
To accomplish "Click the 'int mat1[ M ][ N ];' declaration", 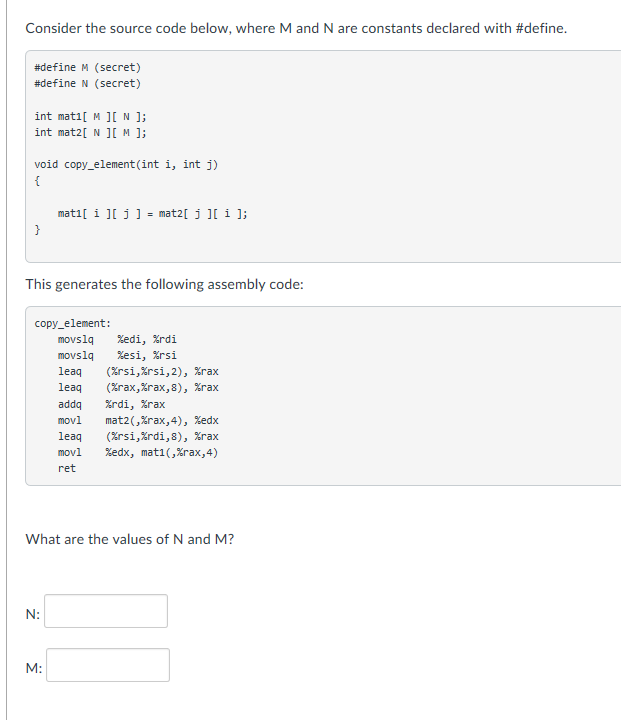I will (x=90, y=117).
